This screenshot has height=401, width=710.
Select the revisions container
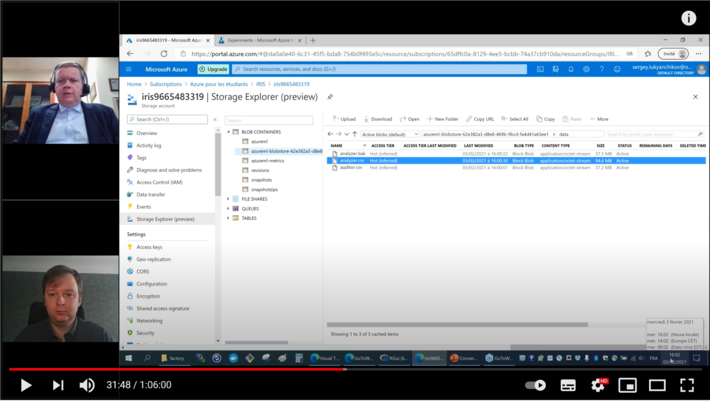pyautogui.click(x=260, y=170)
